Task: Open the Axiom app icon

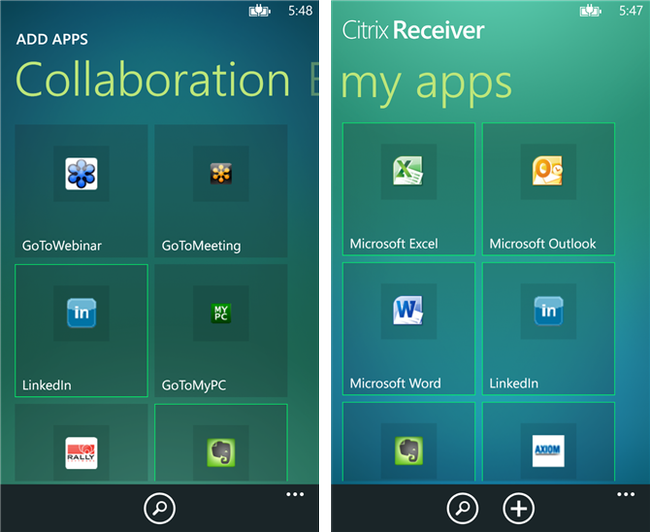Action: (548, 451)
